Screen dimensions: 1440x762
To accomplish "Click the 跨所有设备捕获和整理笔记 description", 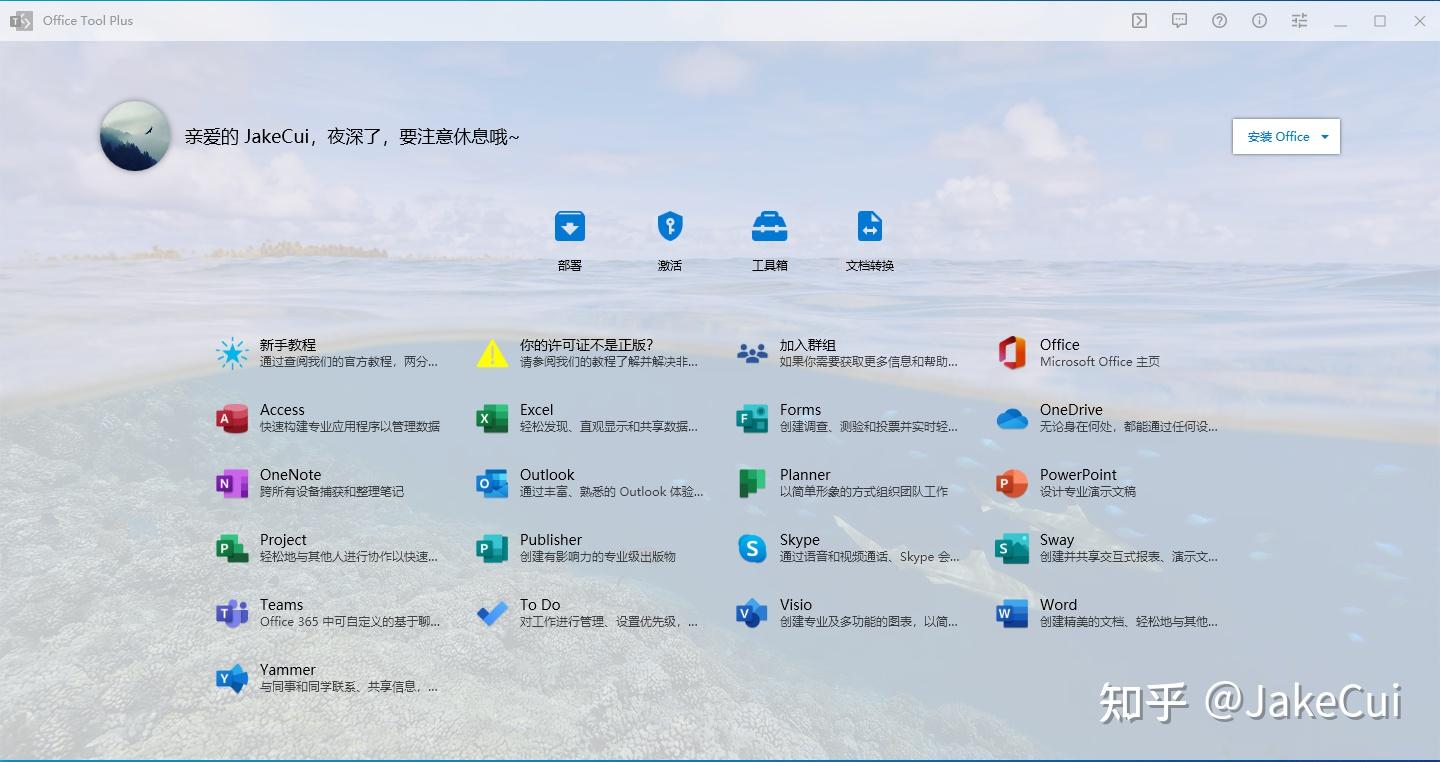I will point(332,492).
